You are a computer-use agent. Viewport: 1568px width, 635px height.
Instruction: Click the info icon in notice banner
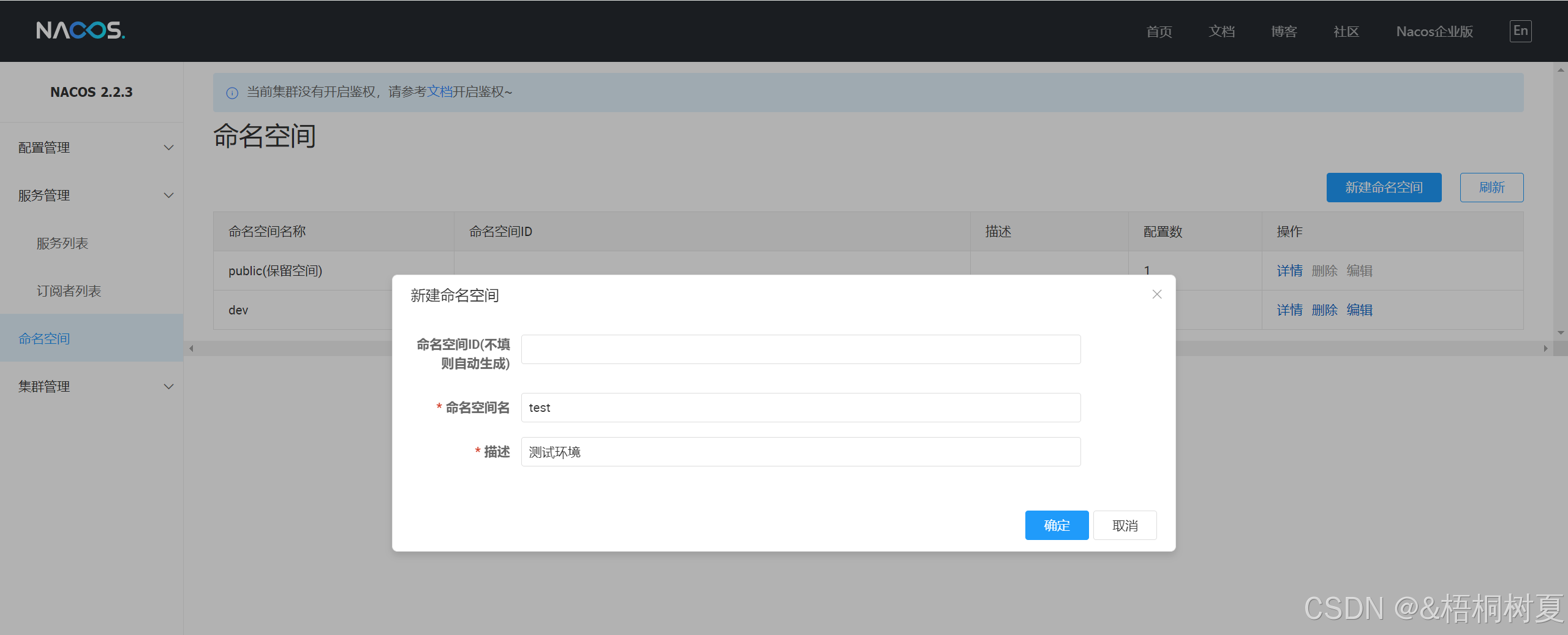coord(232,93)
